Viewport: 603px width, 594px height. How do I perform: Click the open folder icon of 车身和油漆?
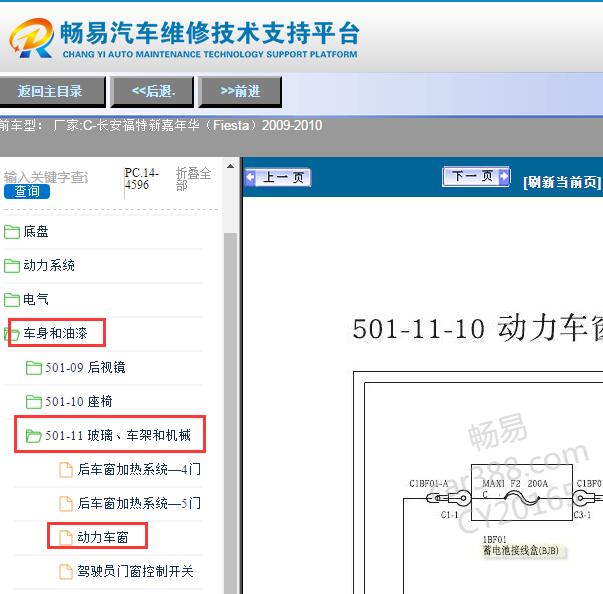[12, 334]
